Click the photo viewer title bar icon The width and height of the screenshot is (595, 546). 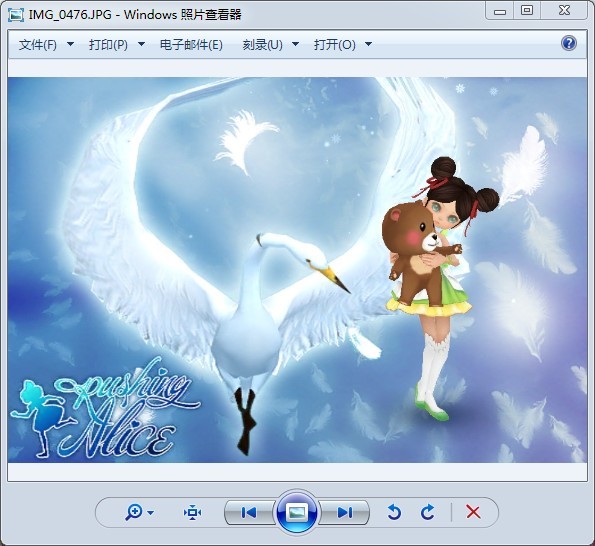(x=16, y=15)
